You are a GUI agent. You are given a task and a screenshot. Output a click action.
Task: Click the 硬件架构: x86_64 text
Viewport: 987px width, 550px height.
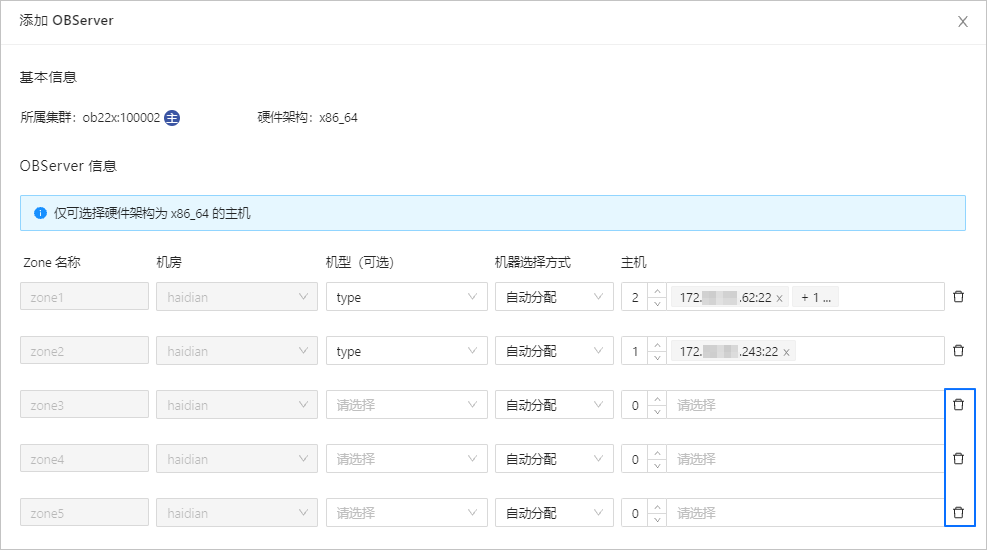(307, 118)
